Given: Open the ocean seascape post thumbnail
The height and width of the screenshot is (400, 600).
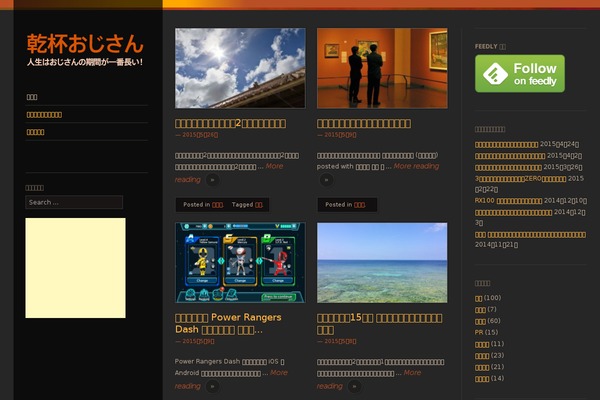Looking at the screenshot, I should (382, 263).
